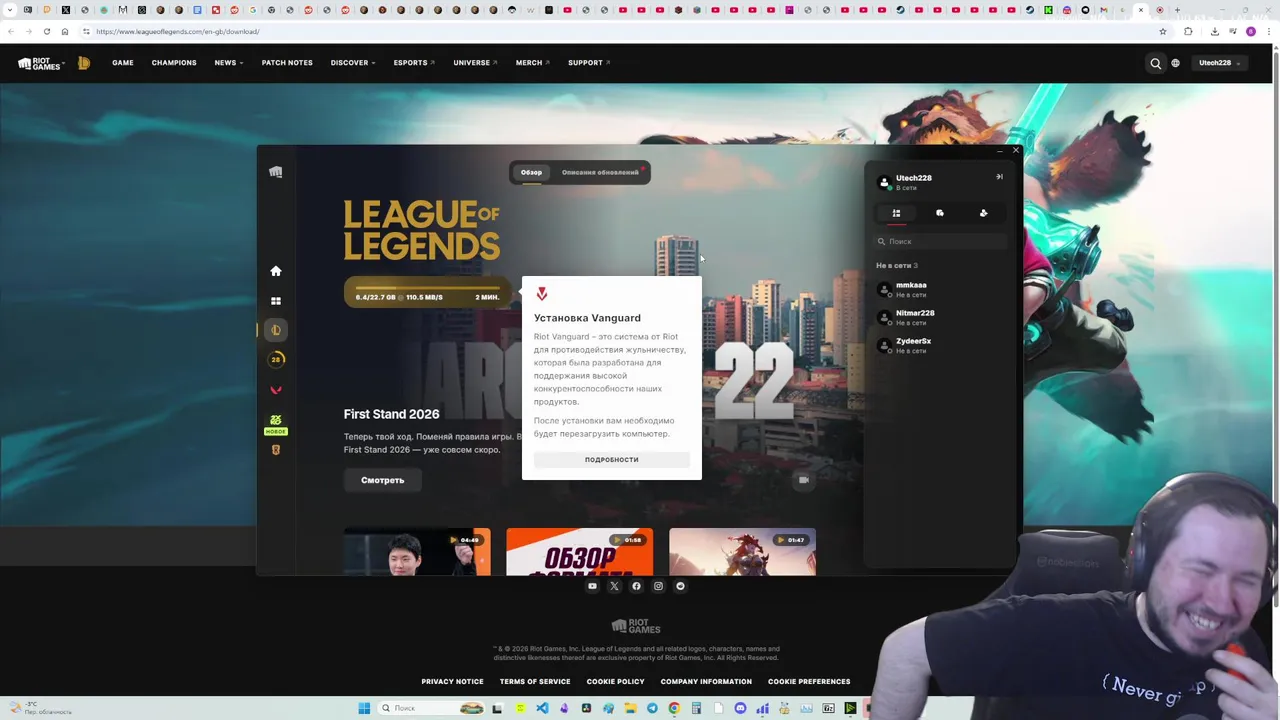Open Visual Studio Code from the taskbar
1280x720 pixels.
point(542,708)
